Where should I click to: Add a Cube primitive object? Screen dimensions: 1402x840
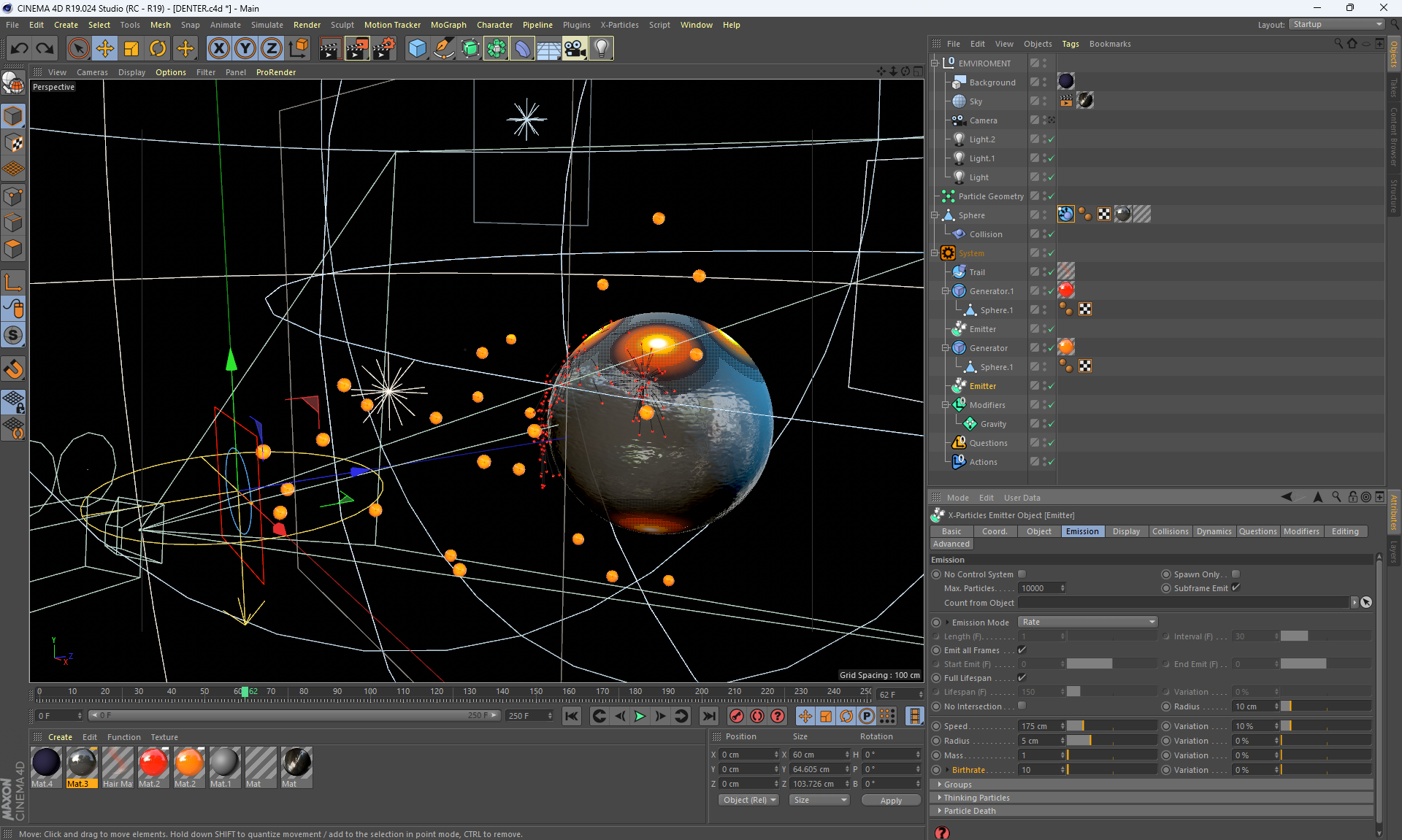[x=417, y=49]
